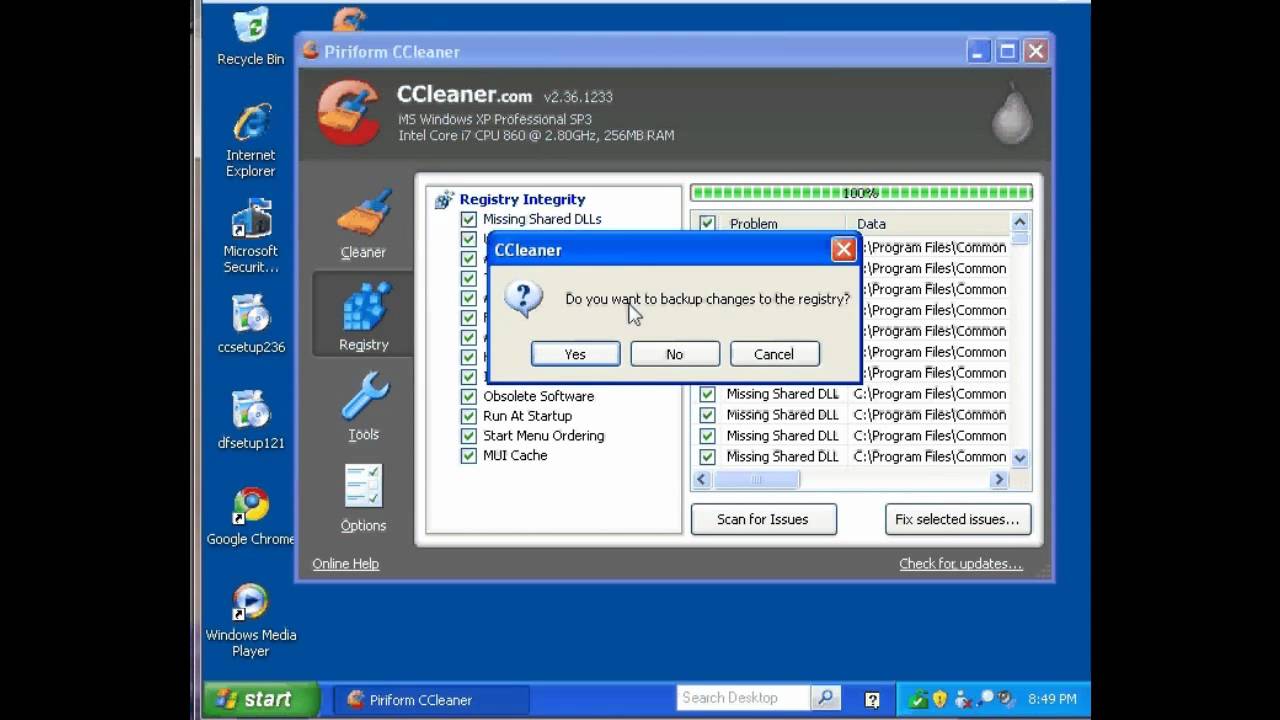Disable the MUI Cache checkbox
The image size is (1280, 720).
click(468, 456)
